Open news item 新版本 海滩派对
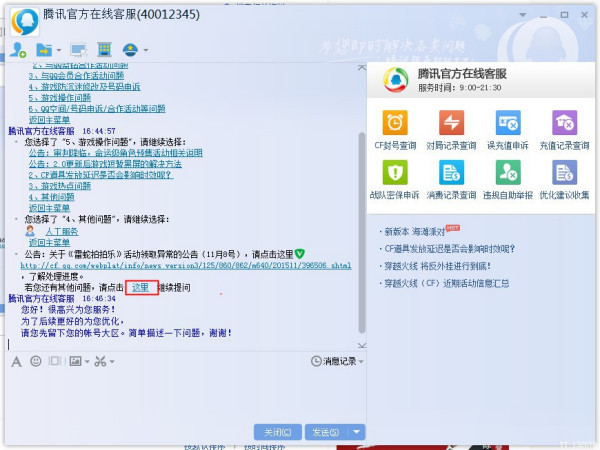The image size is (600, 450). pyautogui.click(x=415, y=232)
